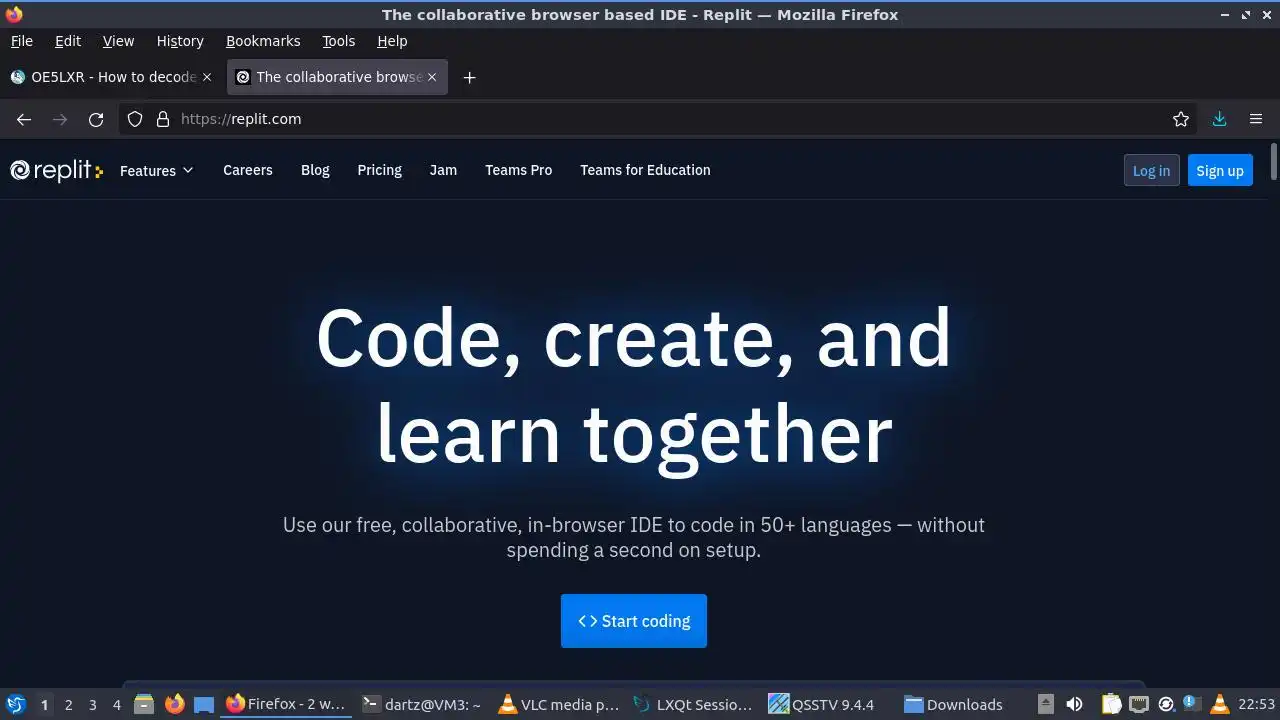Screen dimensions: 1280x720
Task: Open Teams for Education page
Action: pos(645,170)
